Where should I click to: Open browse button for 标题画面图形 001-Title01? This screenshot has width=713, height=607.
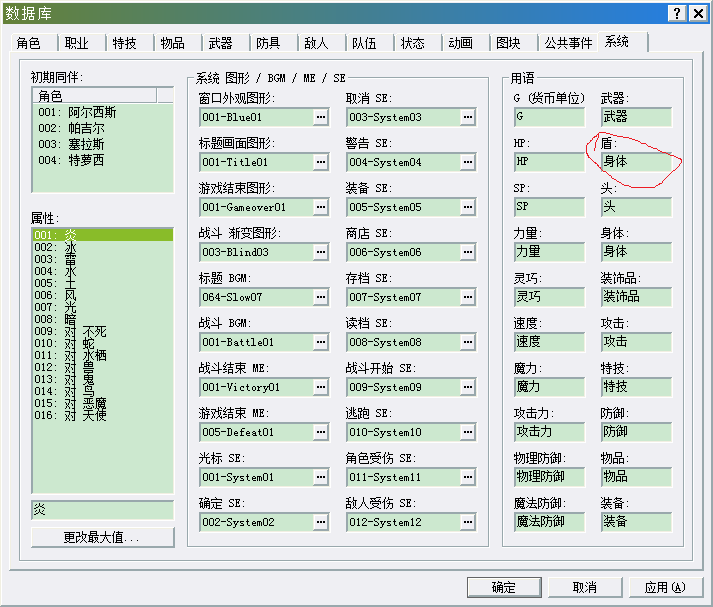click(x=321, y=162)
